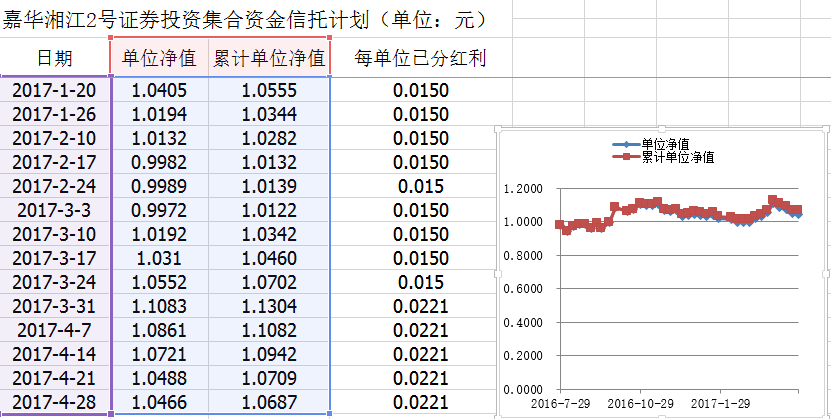The width and height of the screenshot is (831, 419).
Task: Click the chart's right-middle resize handle
Action: [x=826, y=272]
